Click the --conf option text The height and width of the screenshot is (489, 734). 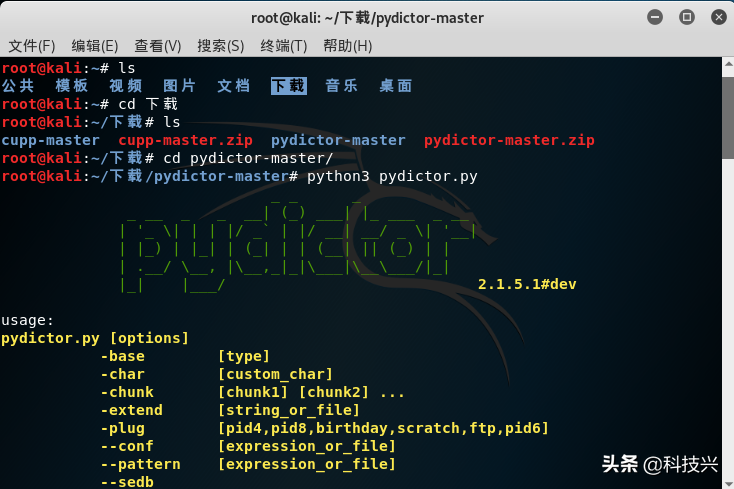pos(127,446)
